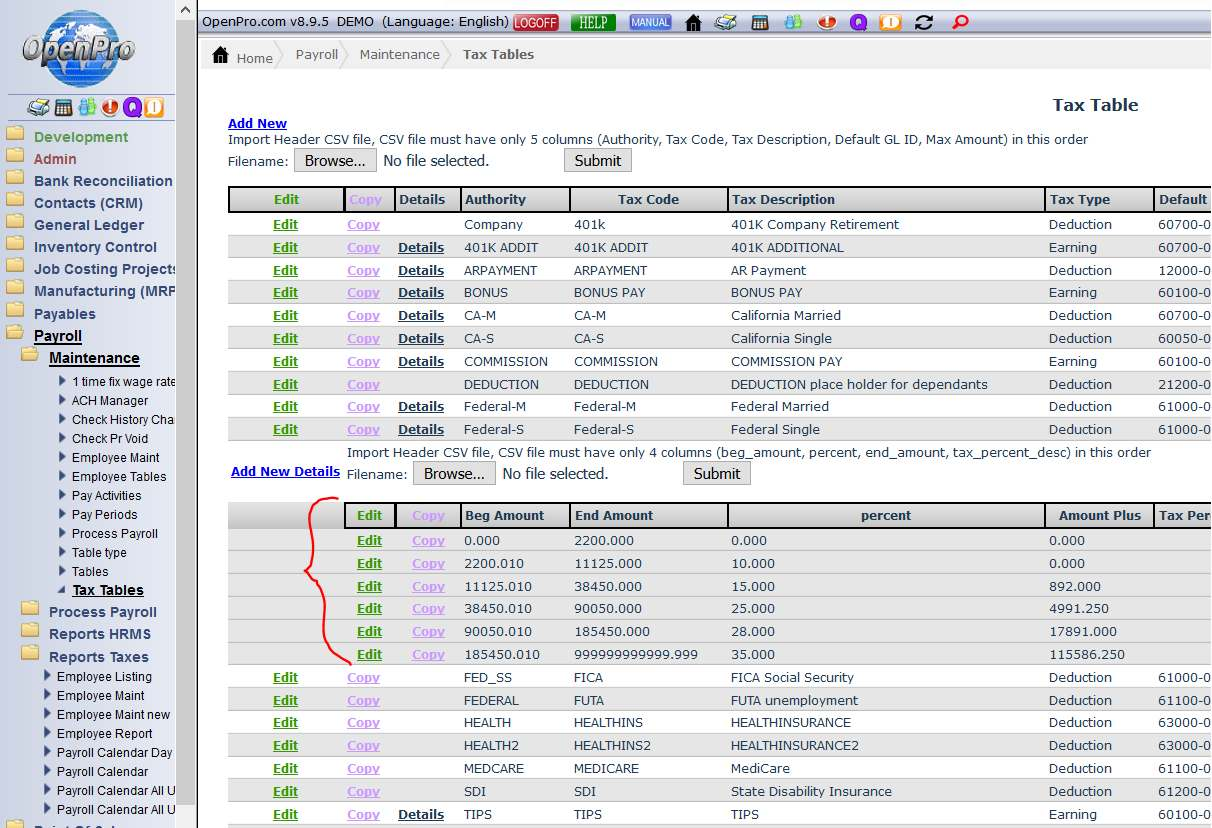1212x828 pixels.
Task: Click the refresh arrows icon in top toolbar
Action: pyautogui.click(x=924, y=22)
